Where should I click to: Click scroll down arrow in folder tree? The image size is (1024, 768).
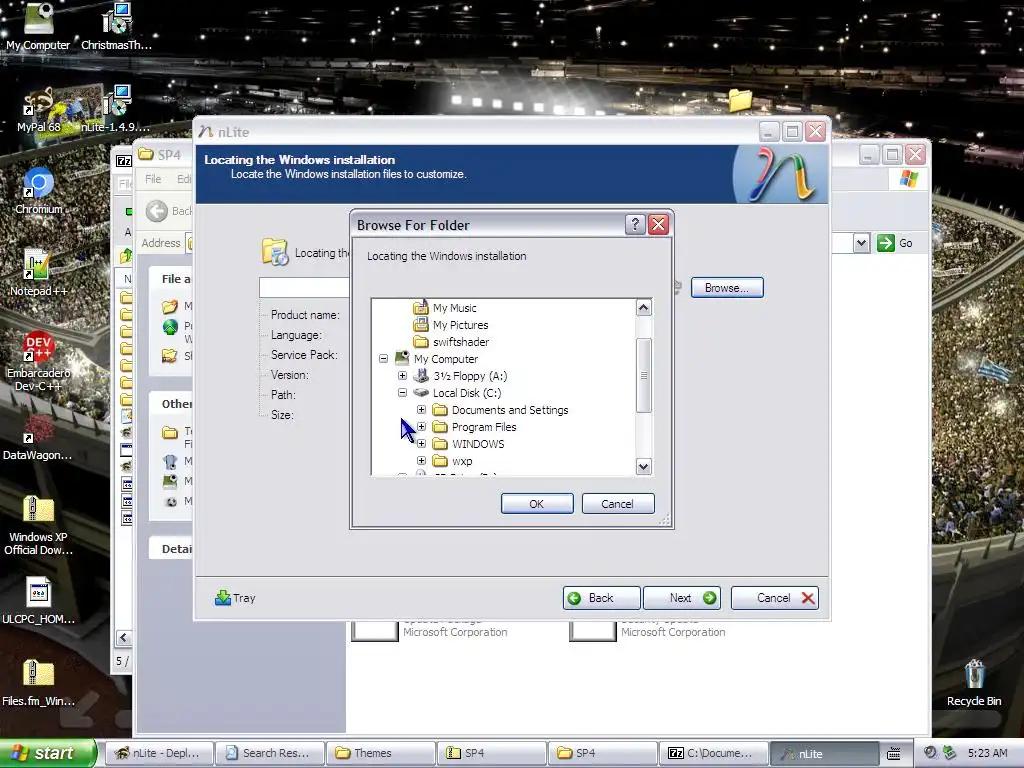click(x=643, y=466)
